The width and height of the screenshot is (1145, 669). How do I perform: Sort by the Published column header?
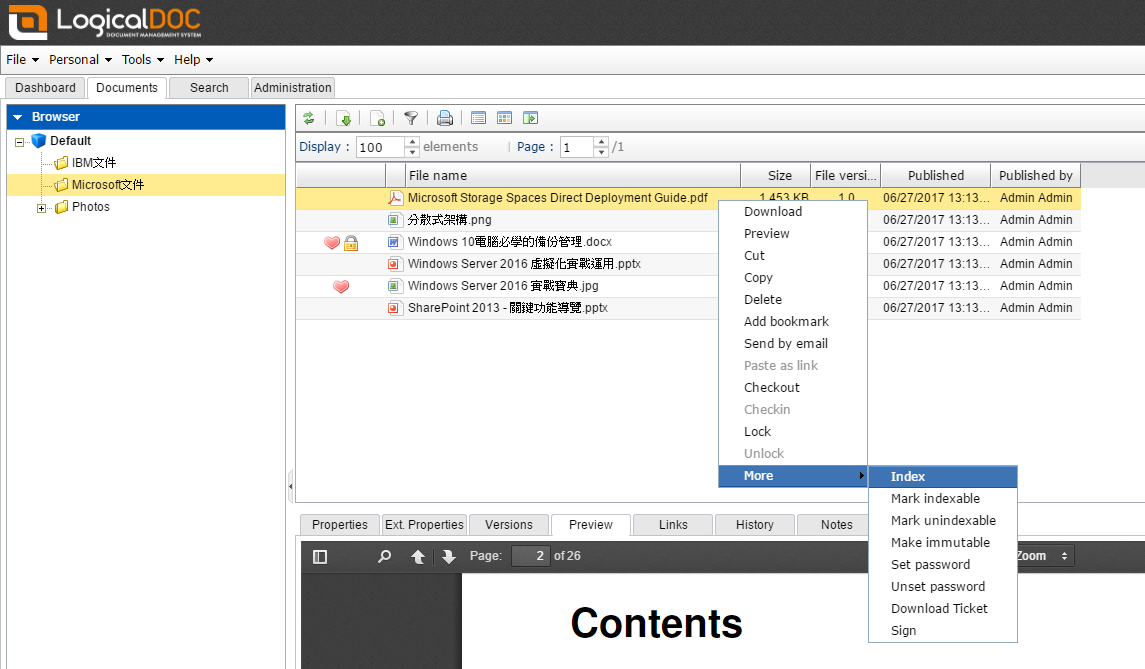[935, 175]
